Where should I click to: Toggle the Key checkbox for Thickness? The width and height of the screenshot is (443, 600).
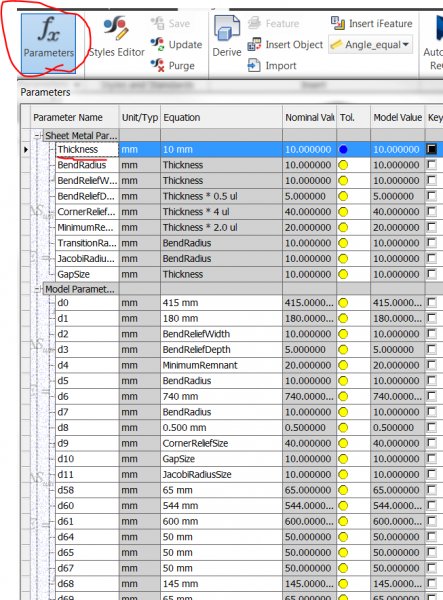tap(432, 149)
